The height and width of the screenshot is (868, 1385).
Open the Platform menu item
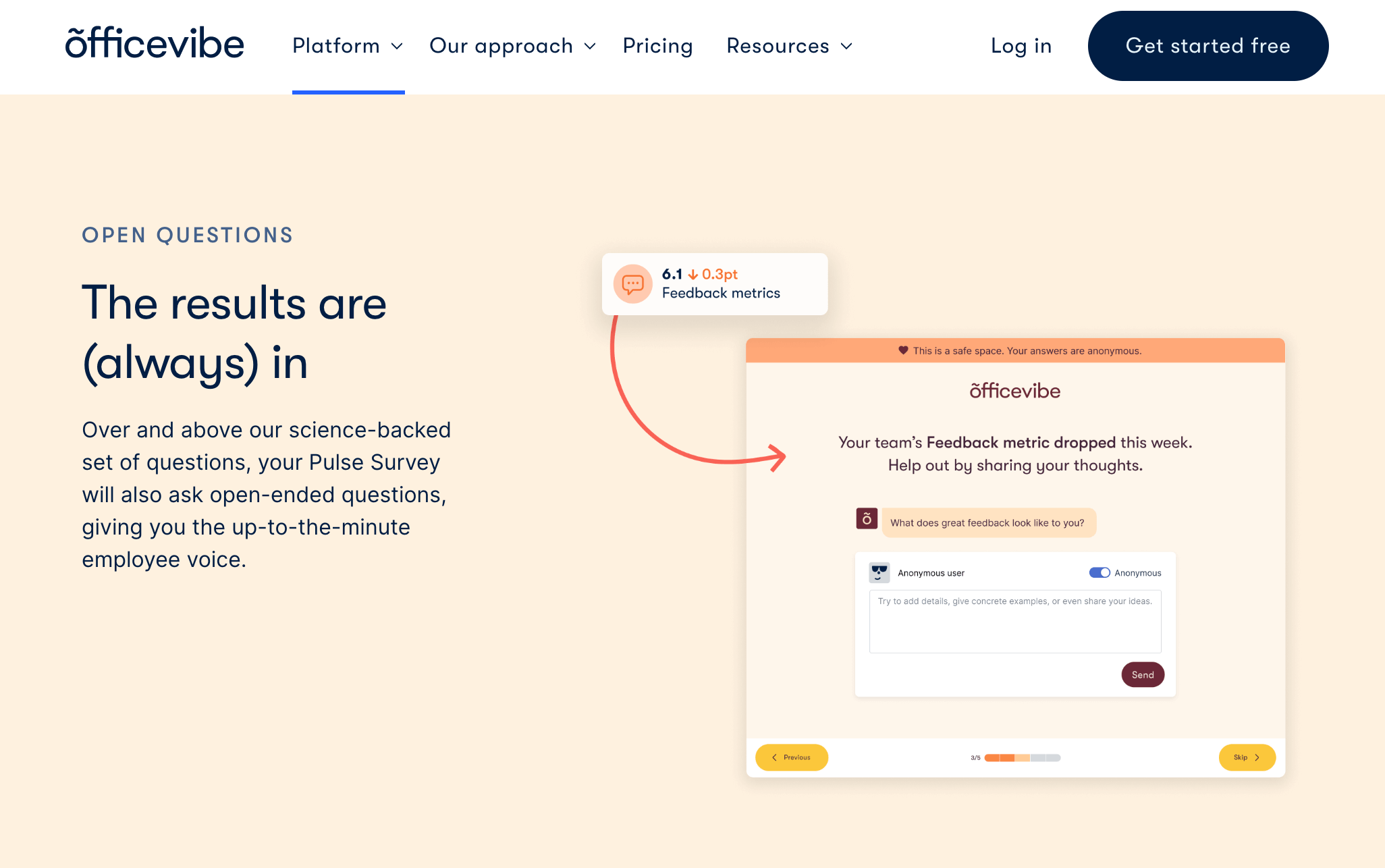[336, 46]
